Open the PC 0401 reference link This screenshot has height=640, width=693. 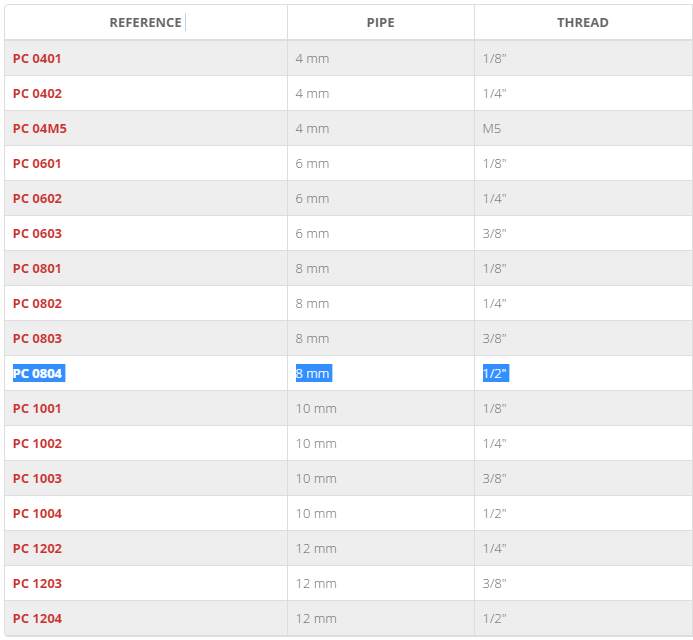(37, 58)
